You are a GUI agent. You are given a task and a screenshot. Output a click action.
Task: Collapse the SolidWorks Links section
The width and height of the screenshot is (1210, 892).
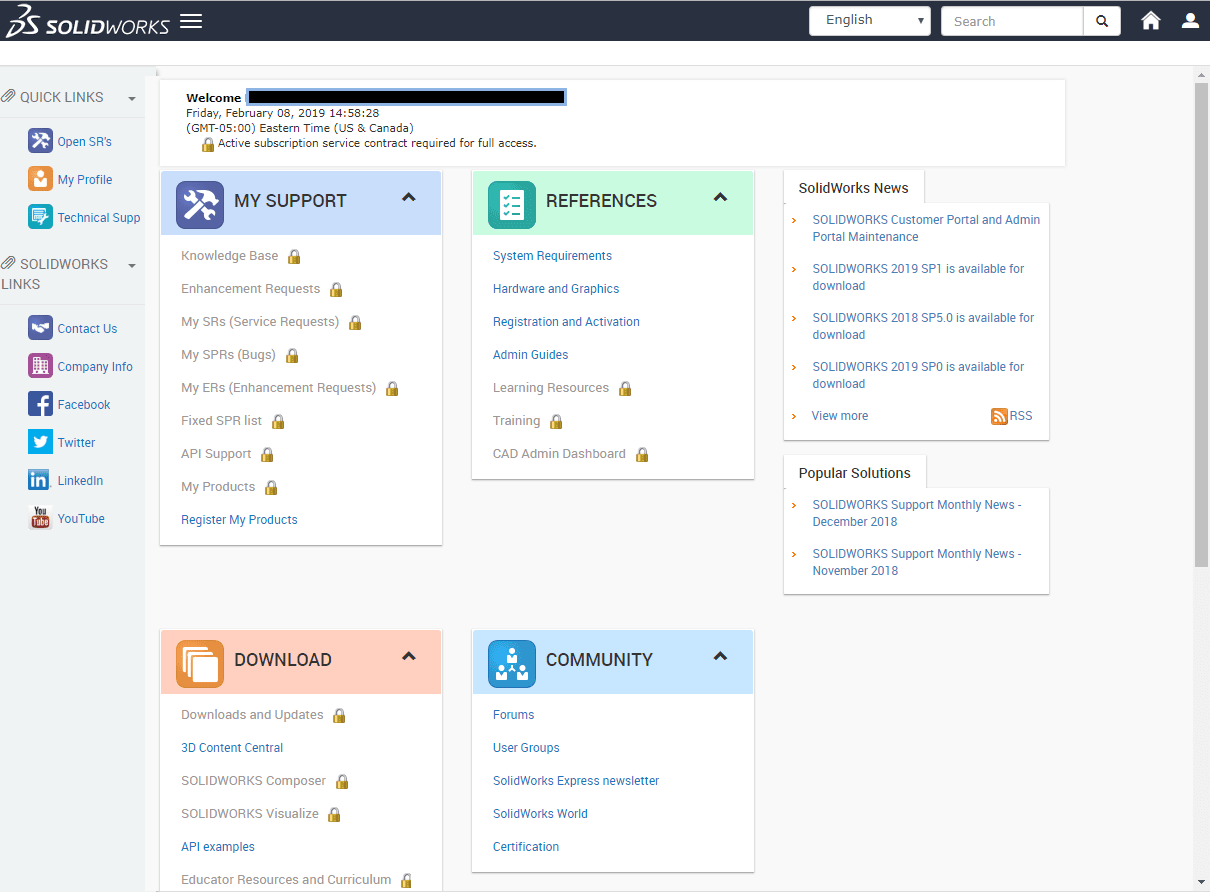click(132, 265)
